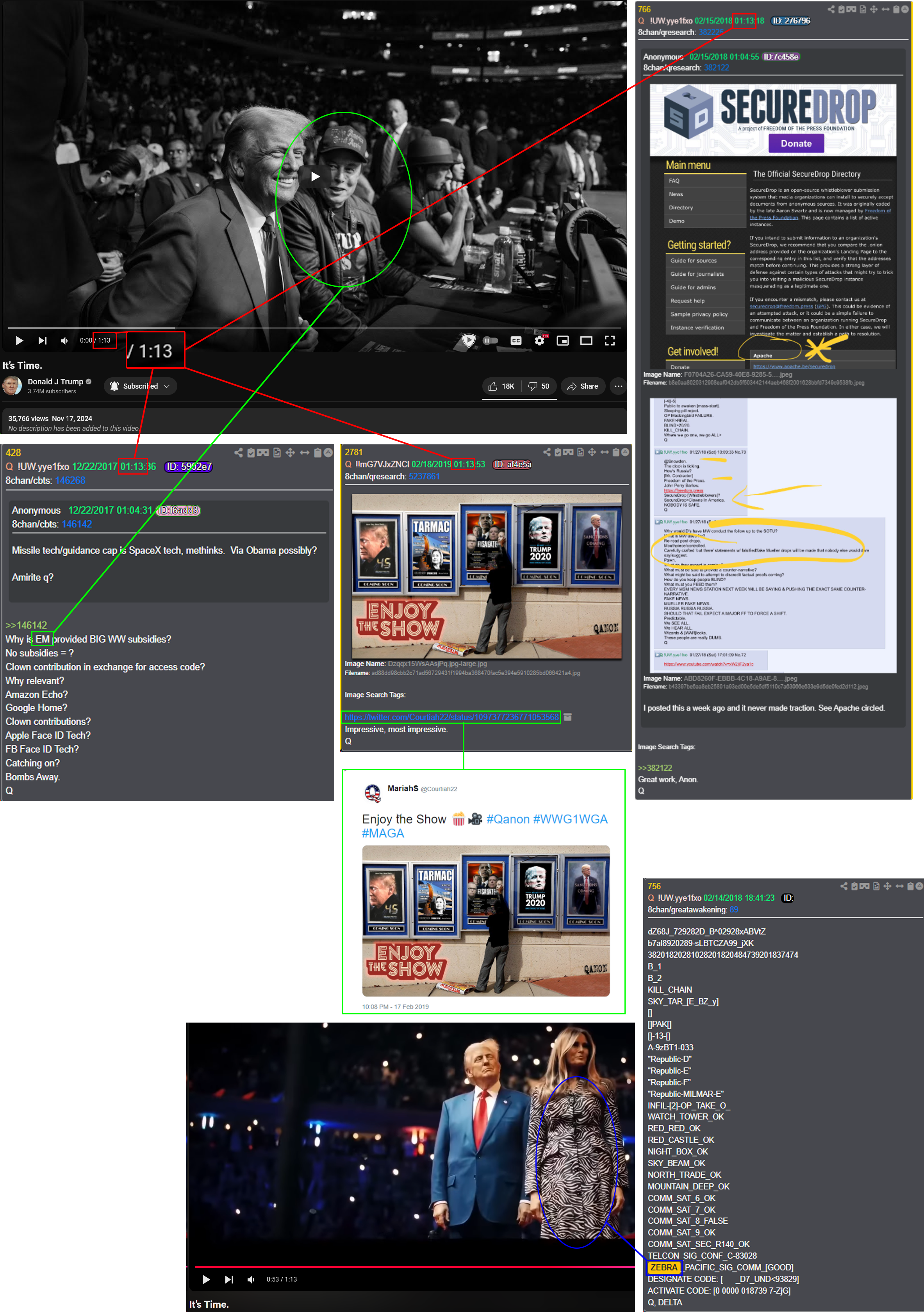Select post number 2781 heading
Screen dimensions: 924x1312
click(x=354, y=452)
